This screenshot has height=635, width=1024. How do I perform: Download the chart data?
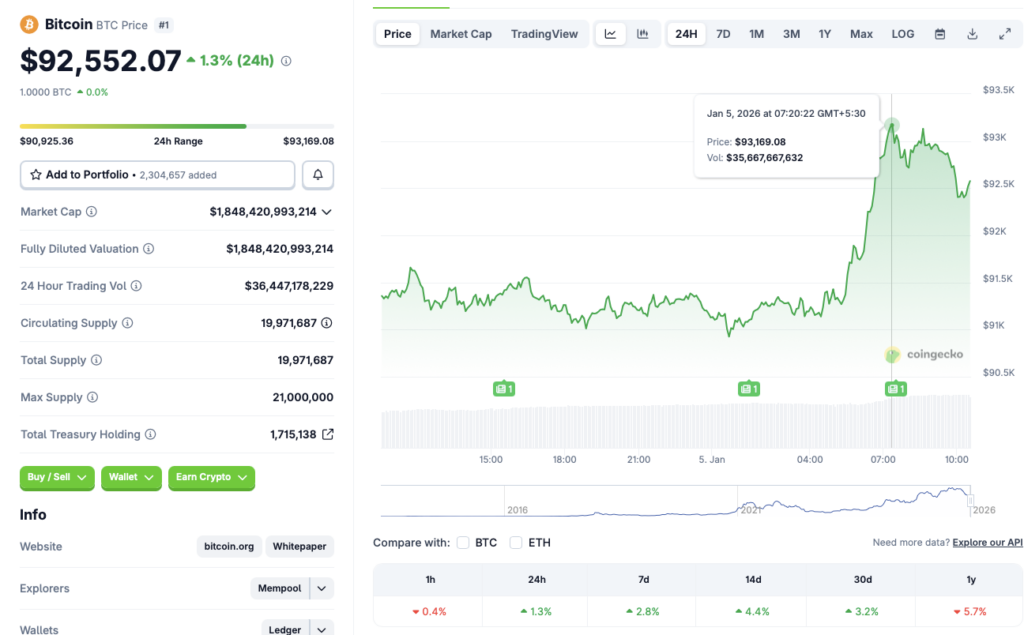click(x=971, y=33)
